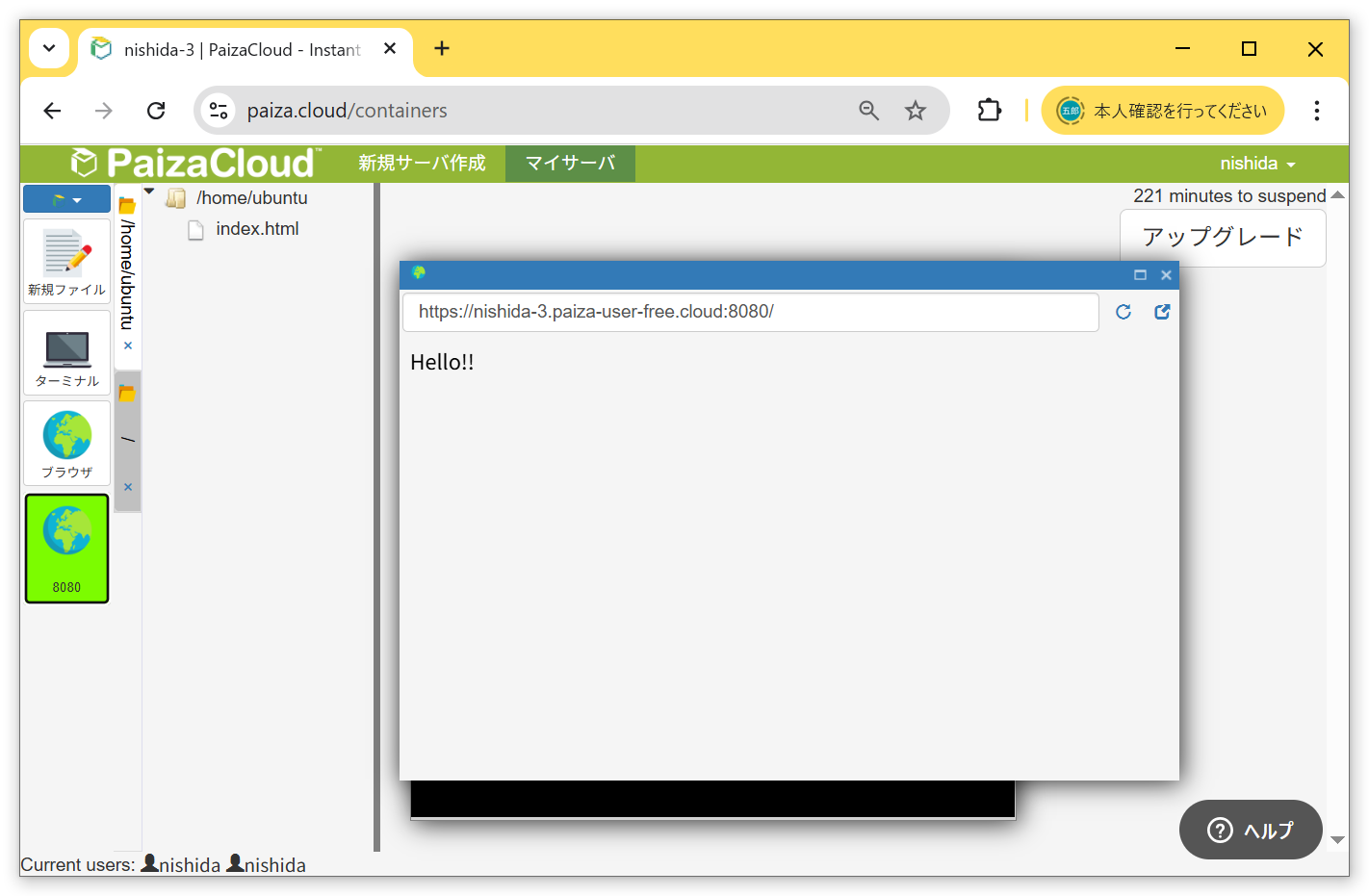Minimize the Chrome window

(x=1183, y=48)
